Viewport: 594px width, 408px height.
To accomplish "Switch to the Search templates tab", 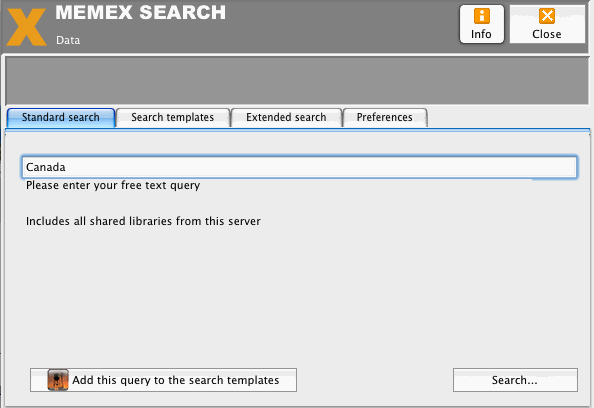I will point(173,117).
